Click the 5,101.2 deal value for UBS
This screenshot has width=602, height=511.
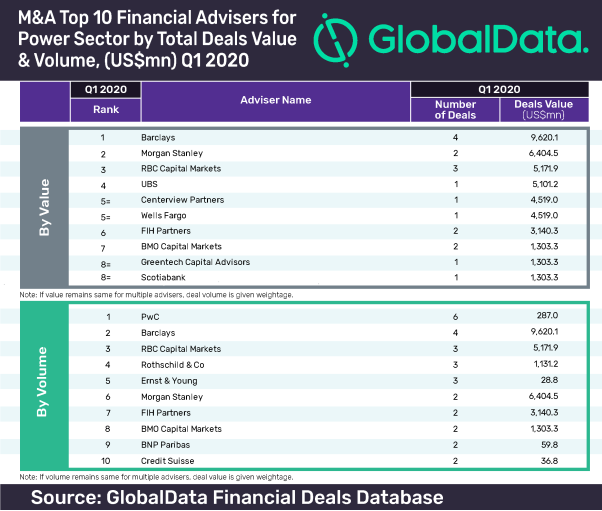[545, 185]
